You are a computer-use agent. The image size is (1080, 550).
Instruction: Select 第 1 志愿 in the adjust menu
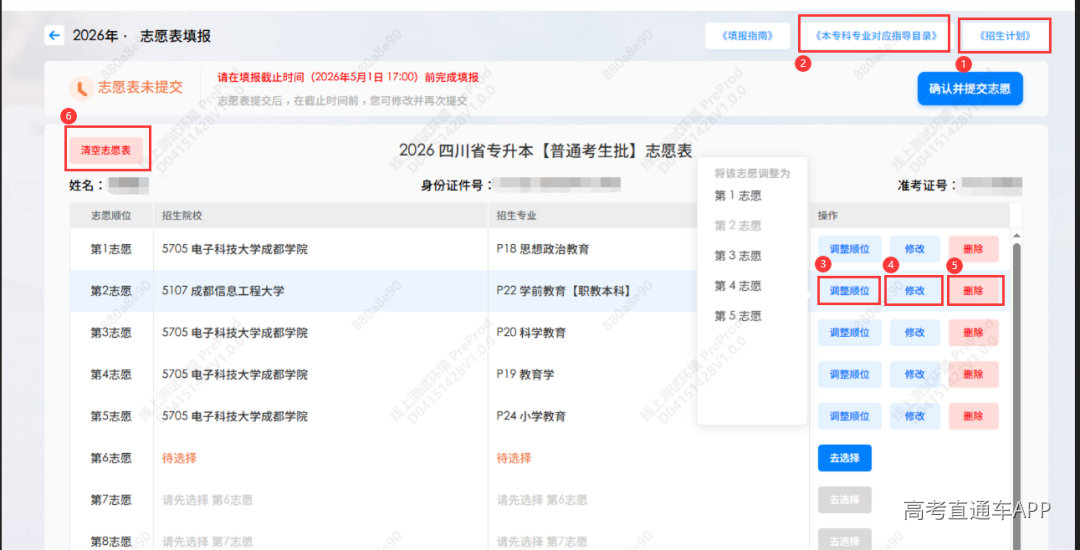click(738, 196)
